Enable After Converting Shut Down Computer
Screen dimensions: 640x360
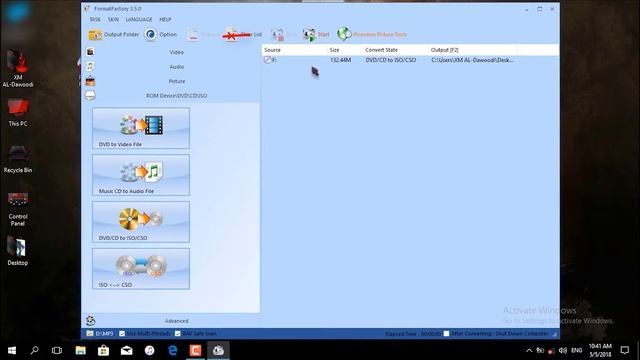[x=447, y=333]
